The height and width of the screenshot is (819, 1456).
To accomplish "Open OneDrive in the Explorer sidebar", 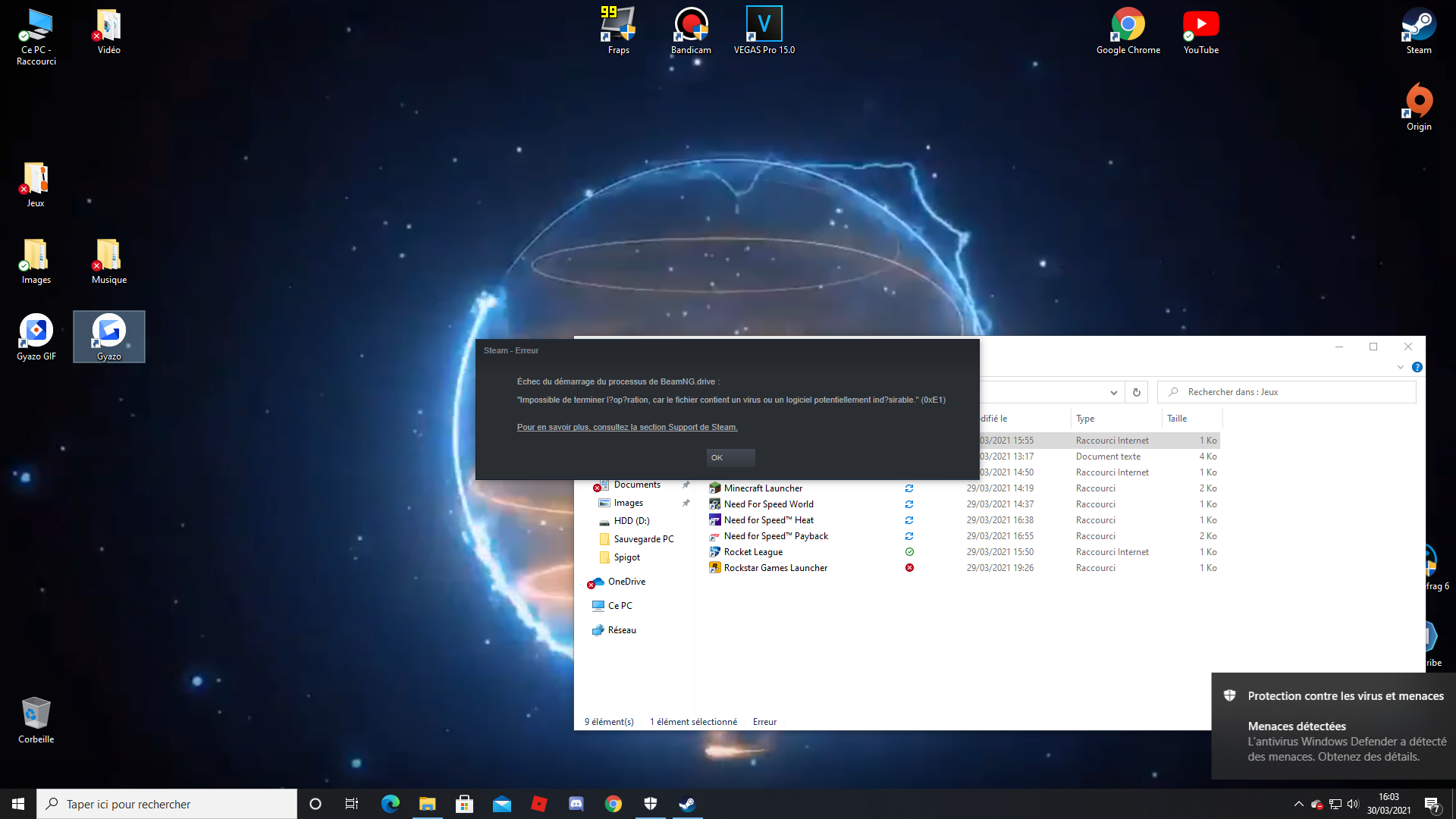I will pos(626,582).
